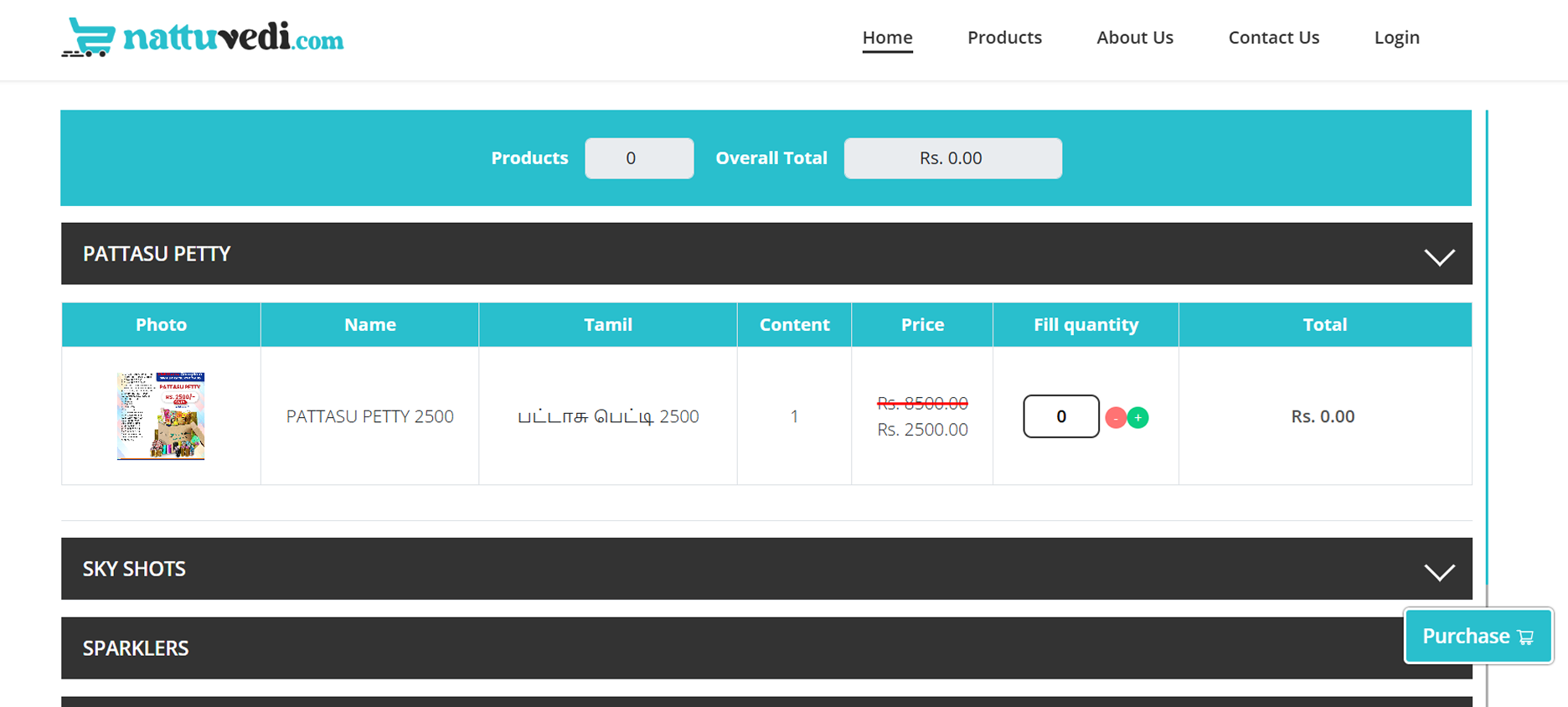This screenshot has height=707, width=1568.
Task: Click the page vertical scrollbar
Action: pos(1487,335)
